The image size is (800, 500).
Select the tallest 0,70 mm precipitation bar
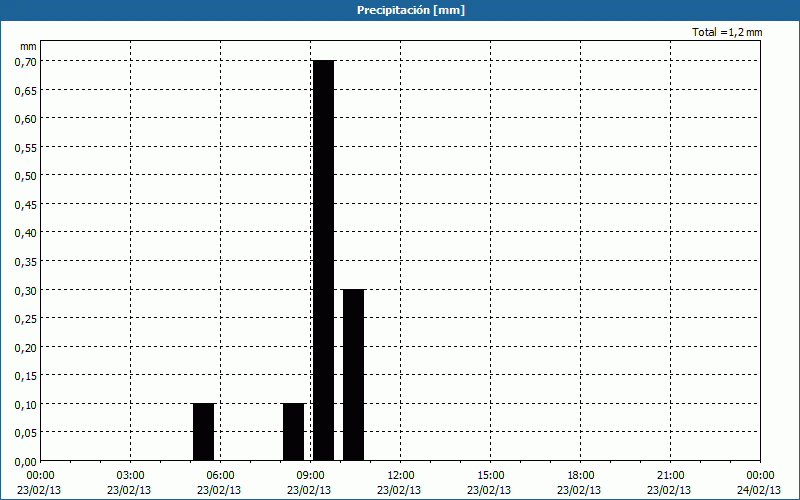(x=323, y=261)
